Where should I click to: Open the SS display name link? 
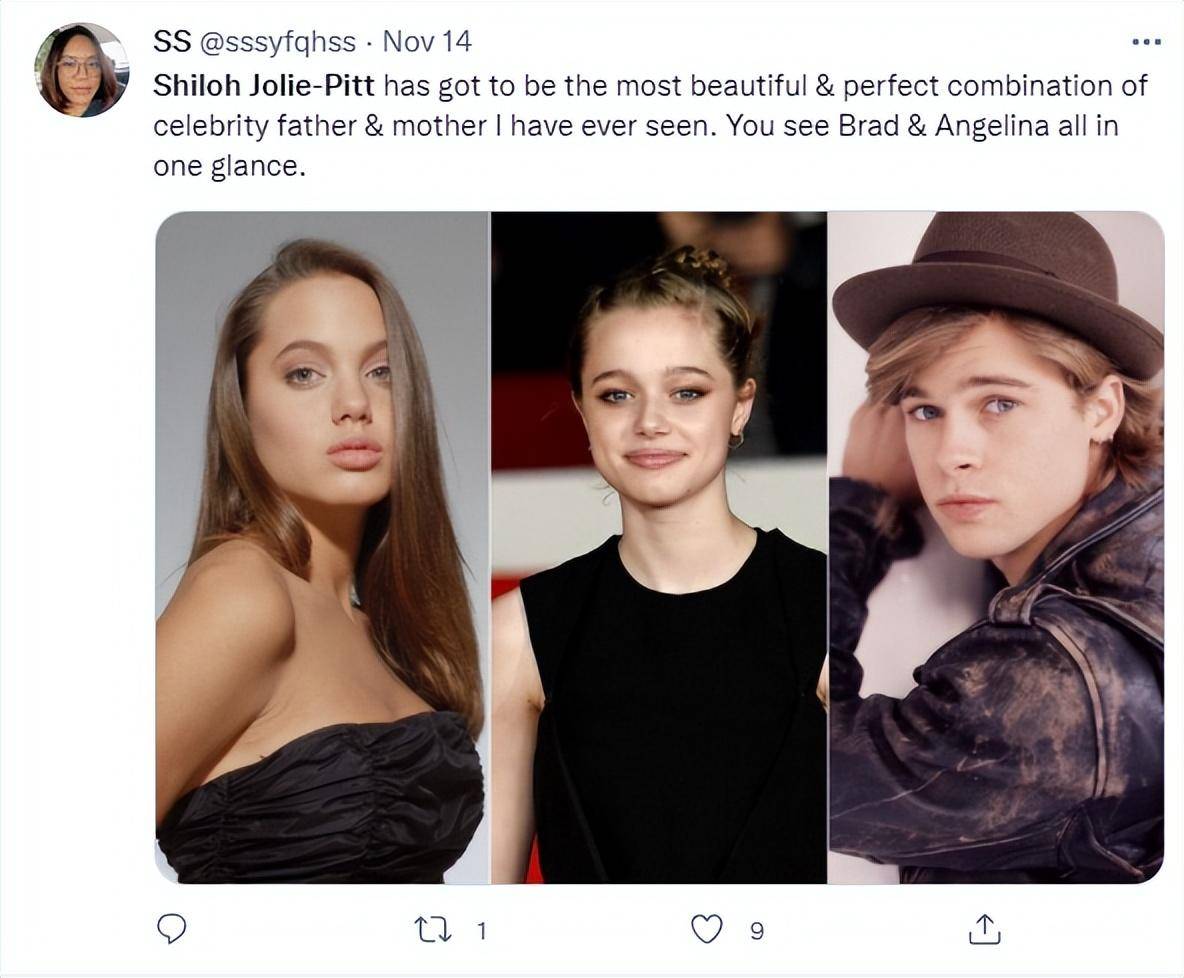click(x=170, y=42)
